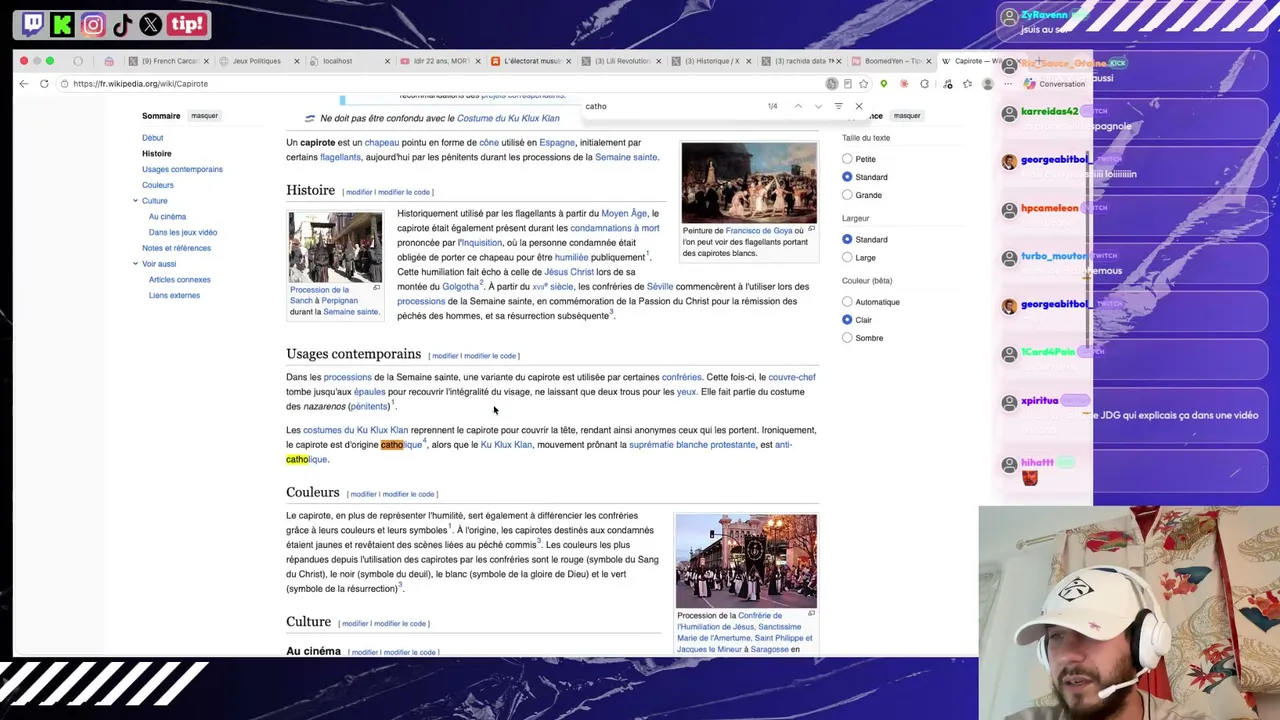Hide the Sommaire with masquer button
The width and height of the screenshot is (1280, 720).
[x=205, y=116]
